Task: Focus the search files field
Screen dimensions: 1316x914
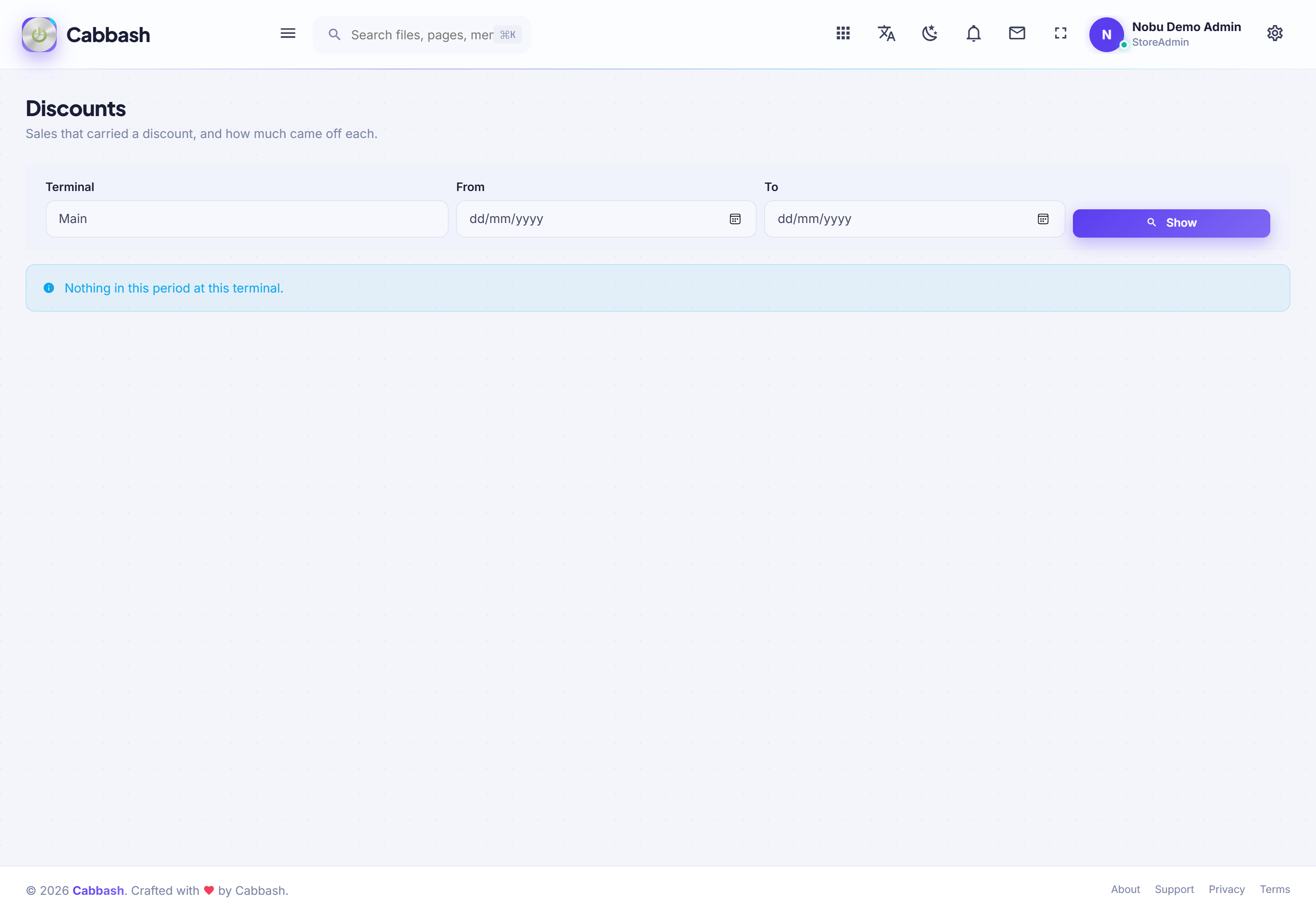Action: click(x=421, y=35)
